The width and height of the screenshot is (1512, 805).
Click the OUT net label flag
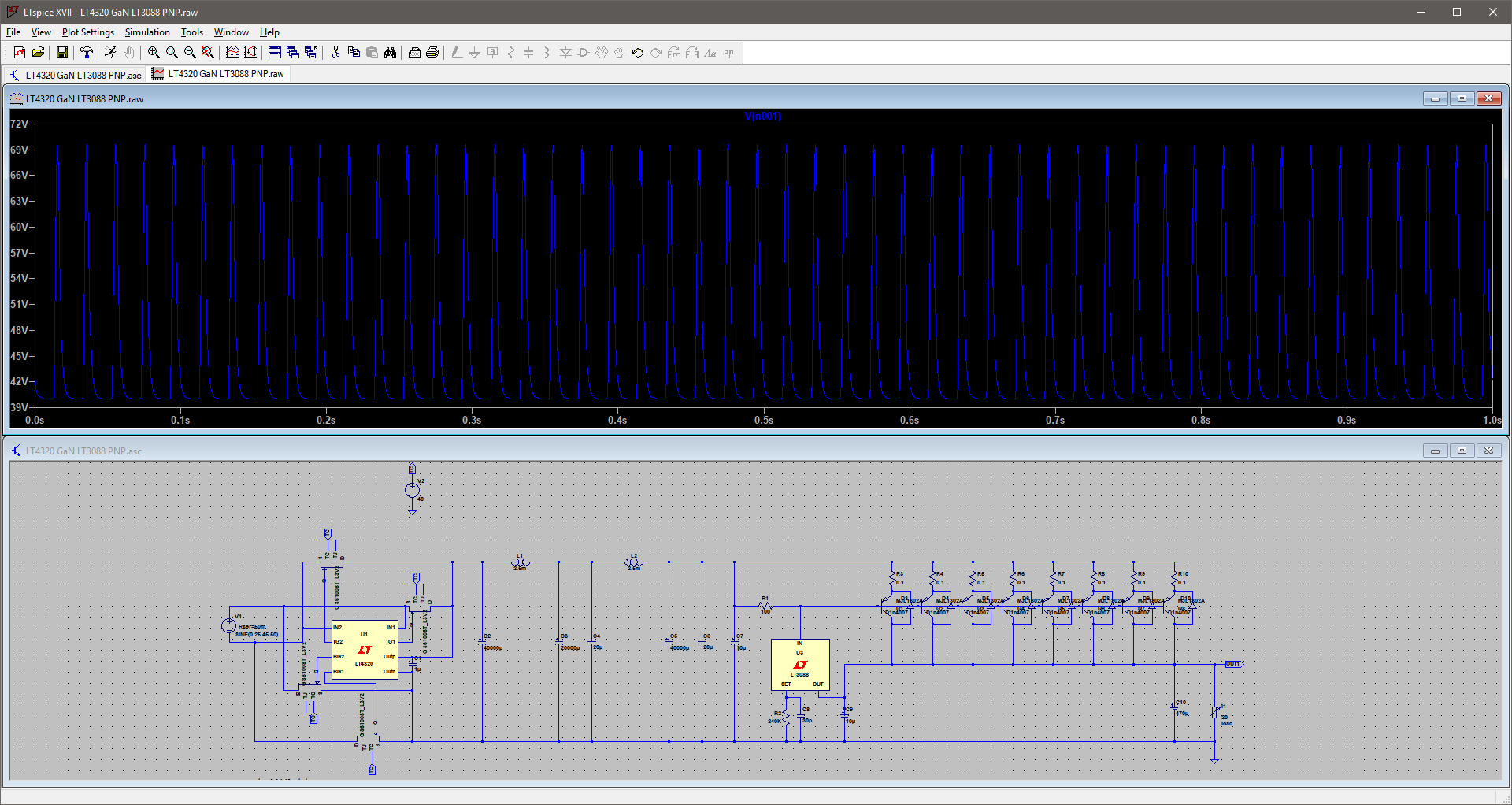click(x=1234, y=664)
